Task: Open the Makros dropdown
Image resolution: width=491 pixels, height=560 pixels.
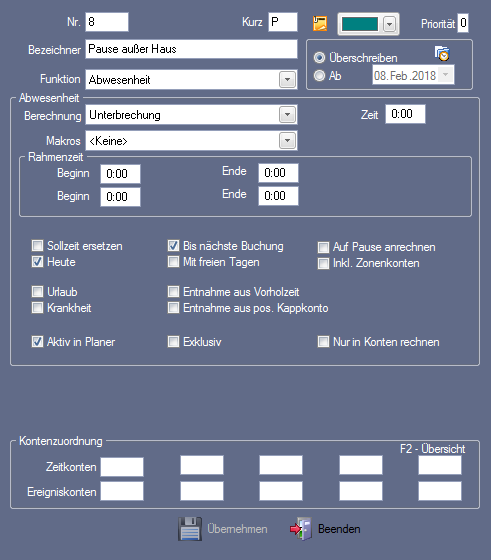Action: pyautogui.click(x=287, y=141)
